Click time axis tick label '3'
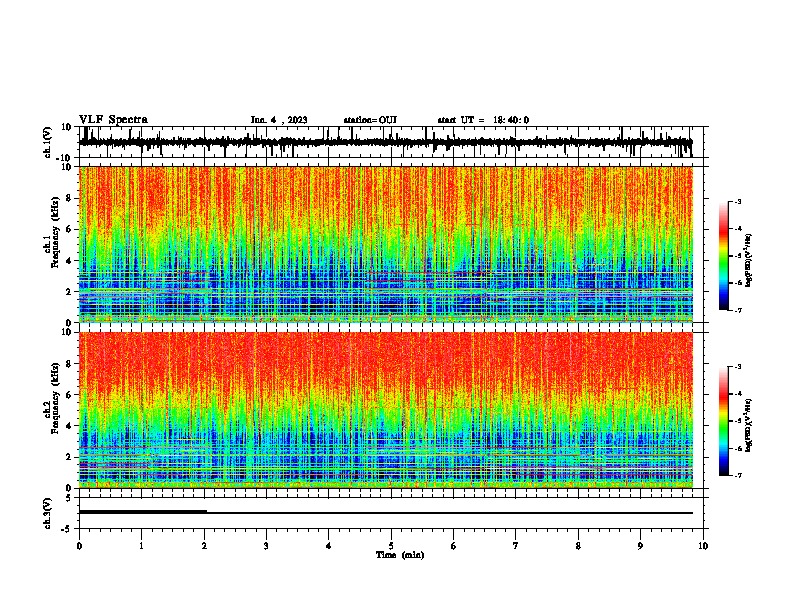The image size is (792, 612). click(266, 546)
